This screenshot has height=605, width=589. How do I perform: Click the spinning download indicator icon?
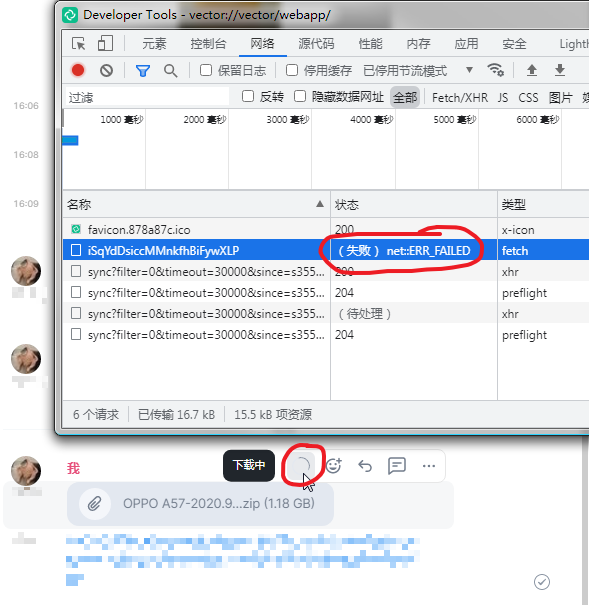coord(302,465)
